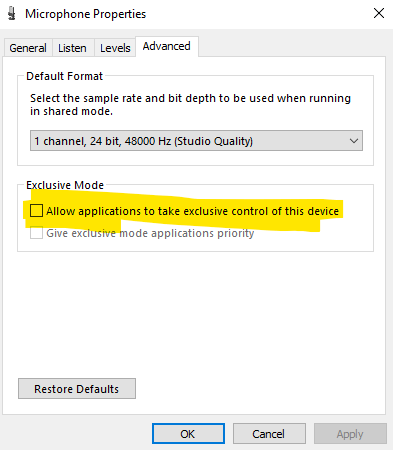Click the 'Allow applications to take exclusive control' label

(x=192, y=211)
